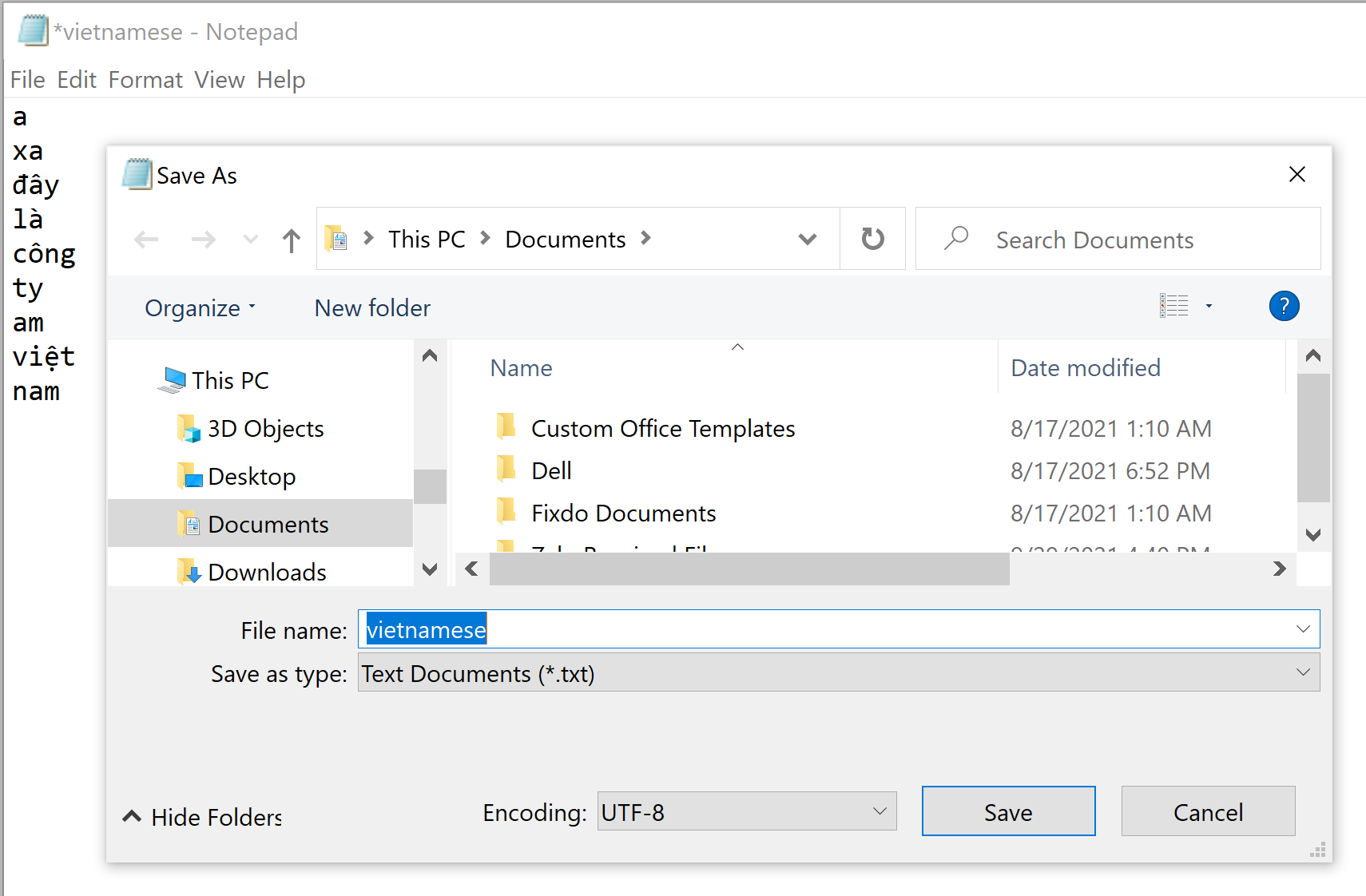Select This PC in the navigation tree
Screen dimensions: 1366x896
[x=230, y=380]
